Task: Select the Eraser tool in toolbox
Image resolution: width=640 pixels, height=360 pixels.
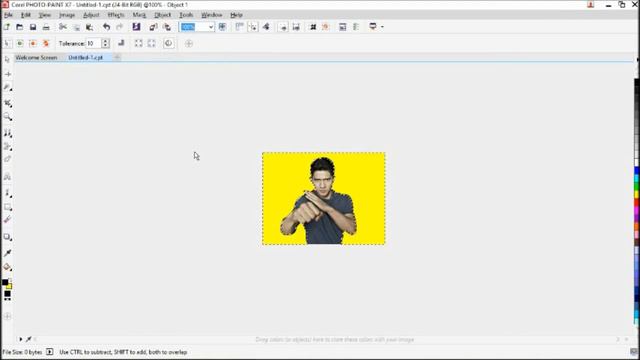Action: 7,159
